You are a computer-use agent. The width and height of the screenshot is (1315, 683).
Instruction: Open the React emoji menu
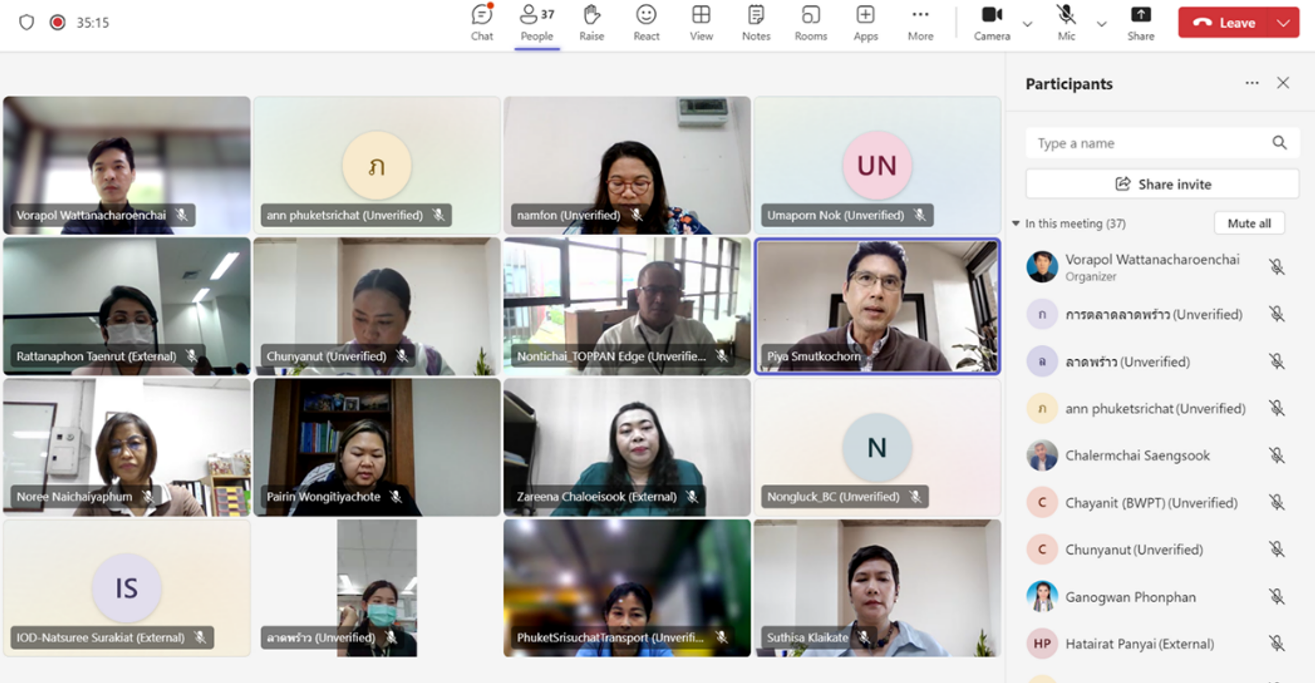(x=646, y=23)
